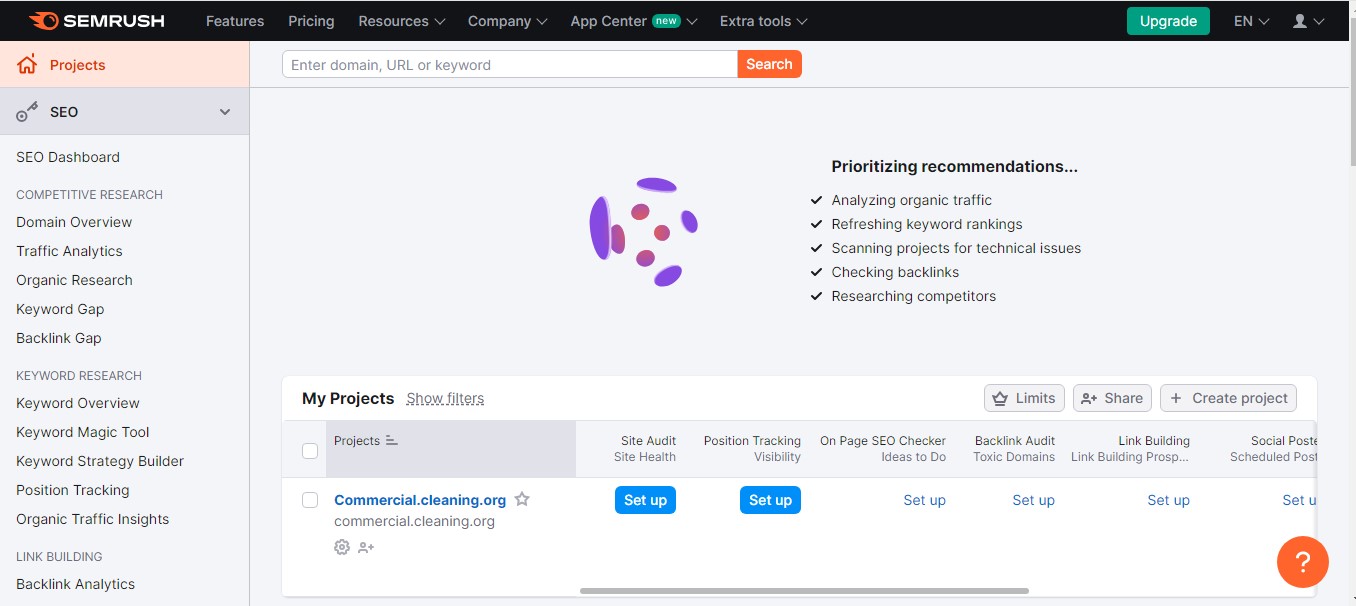The image size is (1356, 606).
Task: Open the Commercial.cleaning.org project link
Action: 420,500
